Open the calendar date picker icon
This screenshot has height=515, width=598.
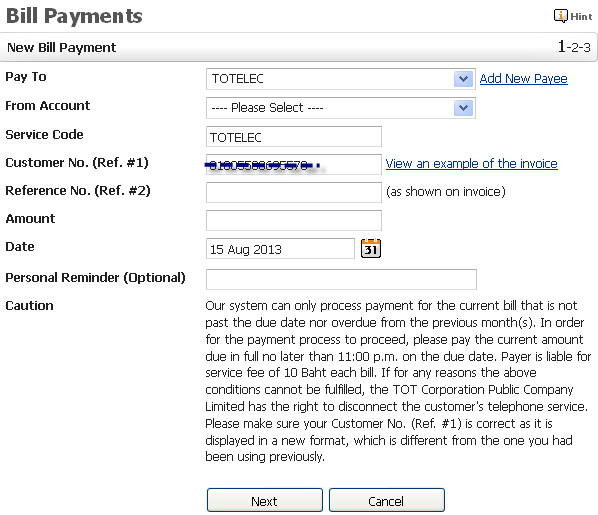point(371,249)
